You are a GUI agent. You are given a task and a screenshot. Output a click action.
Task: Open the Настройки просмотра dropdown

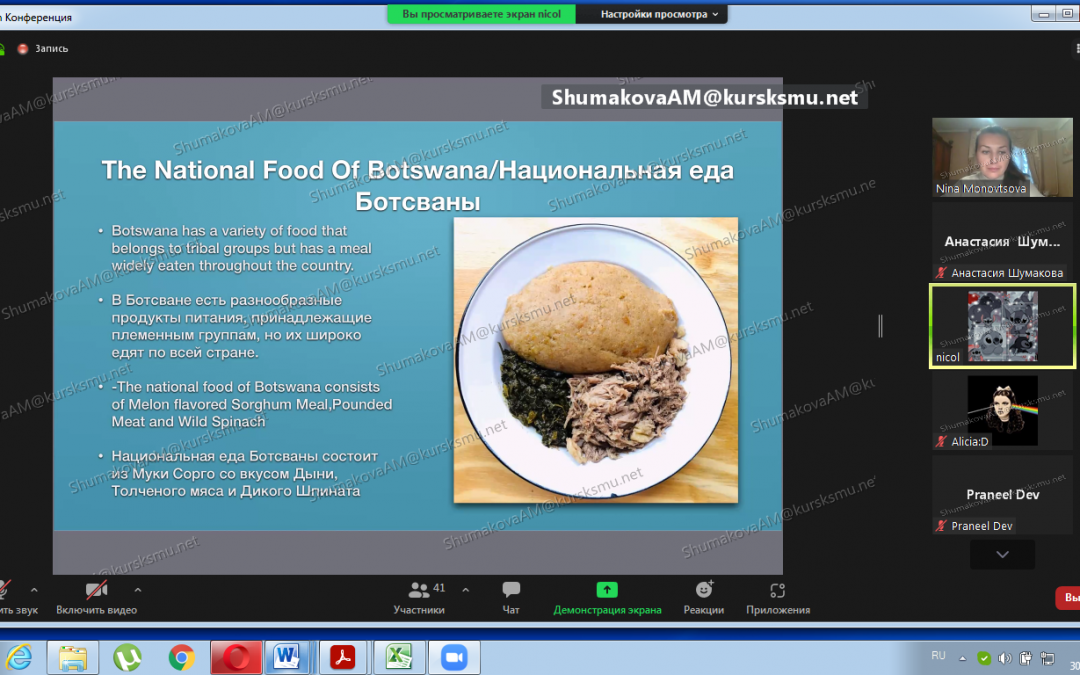(x=651, y=14)
